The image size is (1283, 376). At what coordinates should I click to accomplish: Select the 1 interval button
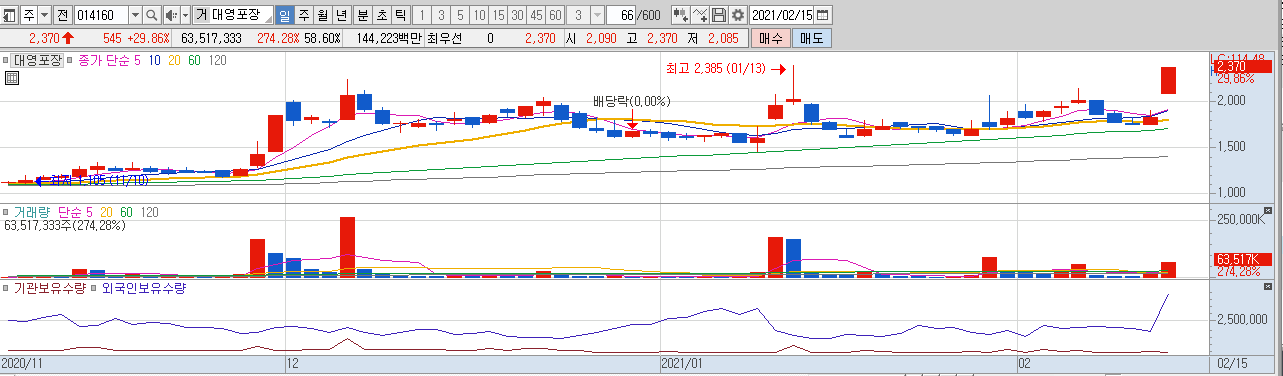422,15
